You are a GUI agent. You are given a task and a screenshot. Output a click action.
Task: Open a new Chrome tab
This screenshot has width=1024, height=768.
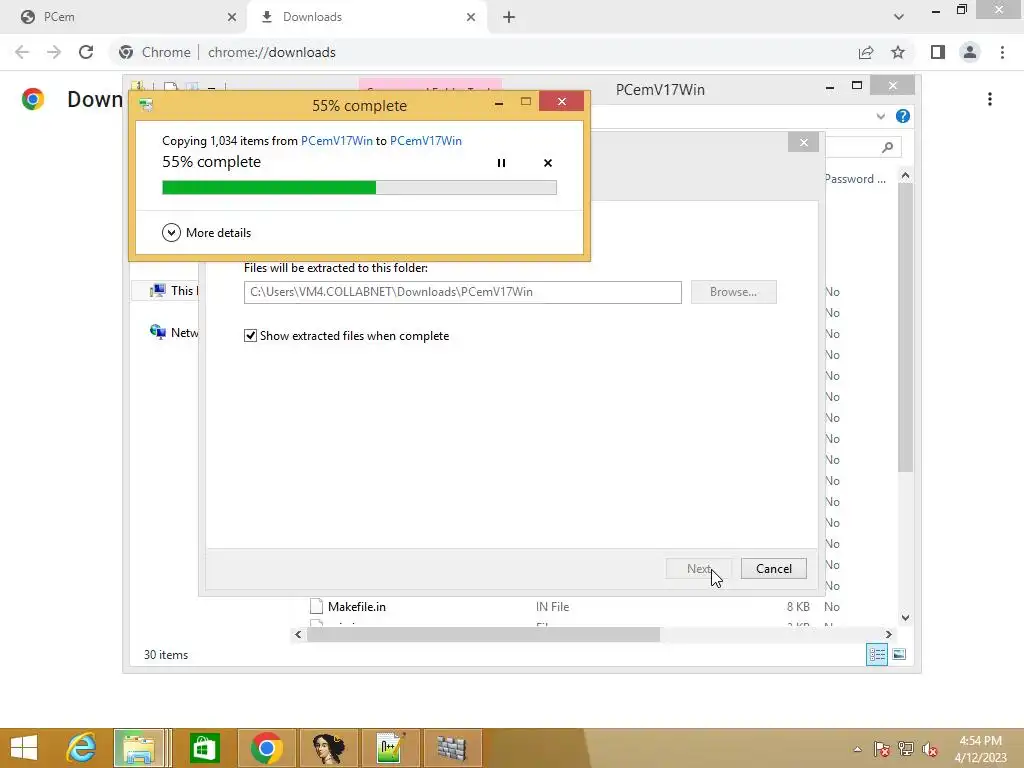[x=509, y=17]
